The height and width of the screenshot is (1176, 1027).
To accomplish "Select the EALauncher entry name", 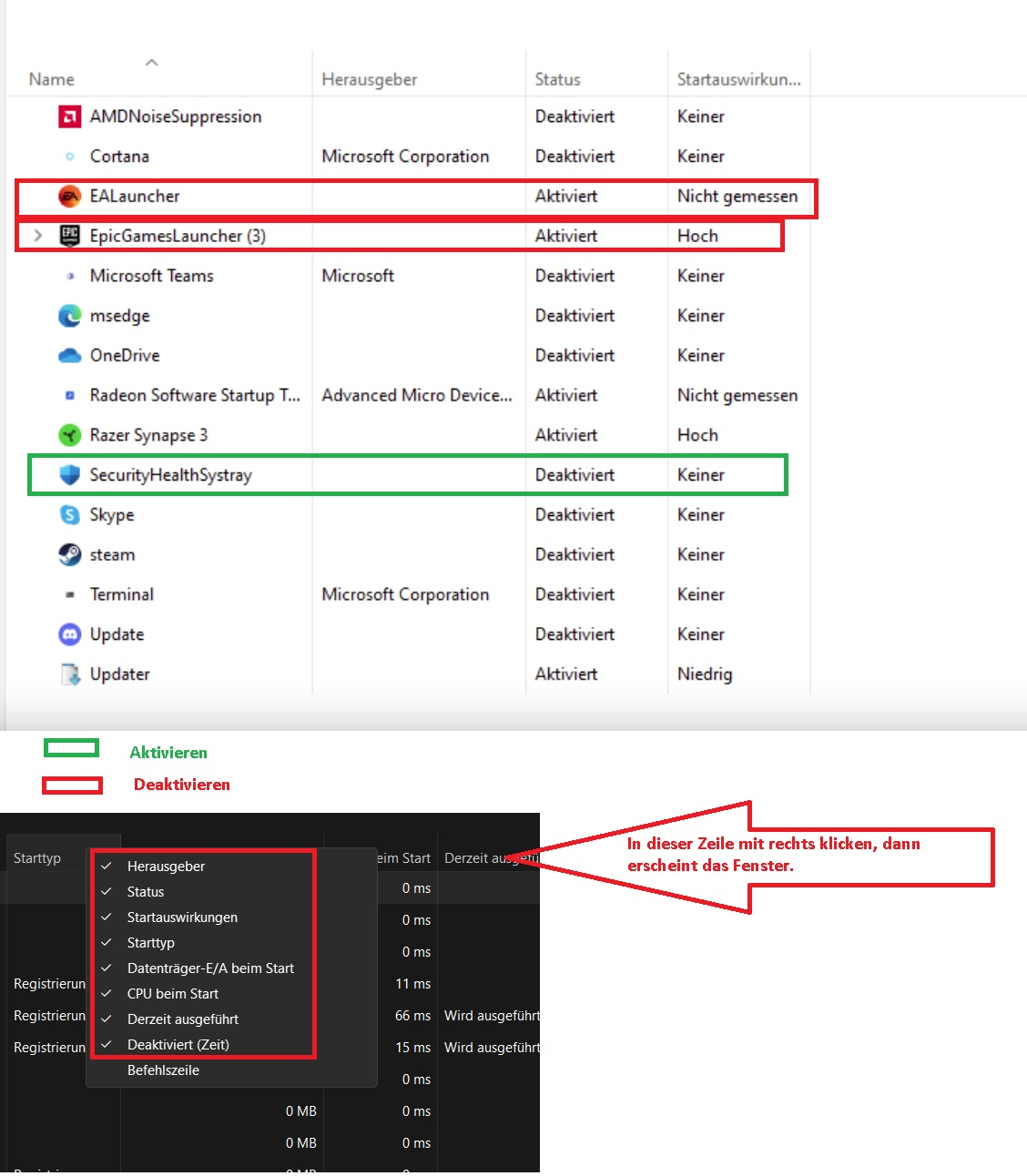I will (135, 196).
